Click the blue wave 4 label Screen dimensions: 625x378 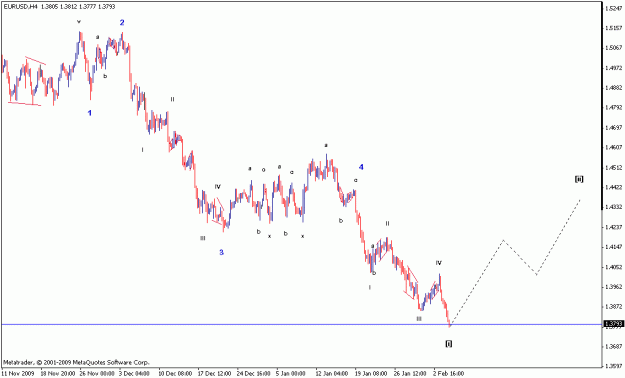tap(361, 167)
